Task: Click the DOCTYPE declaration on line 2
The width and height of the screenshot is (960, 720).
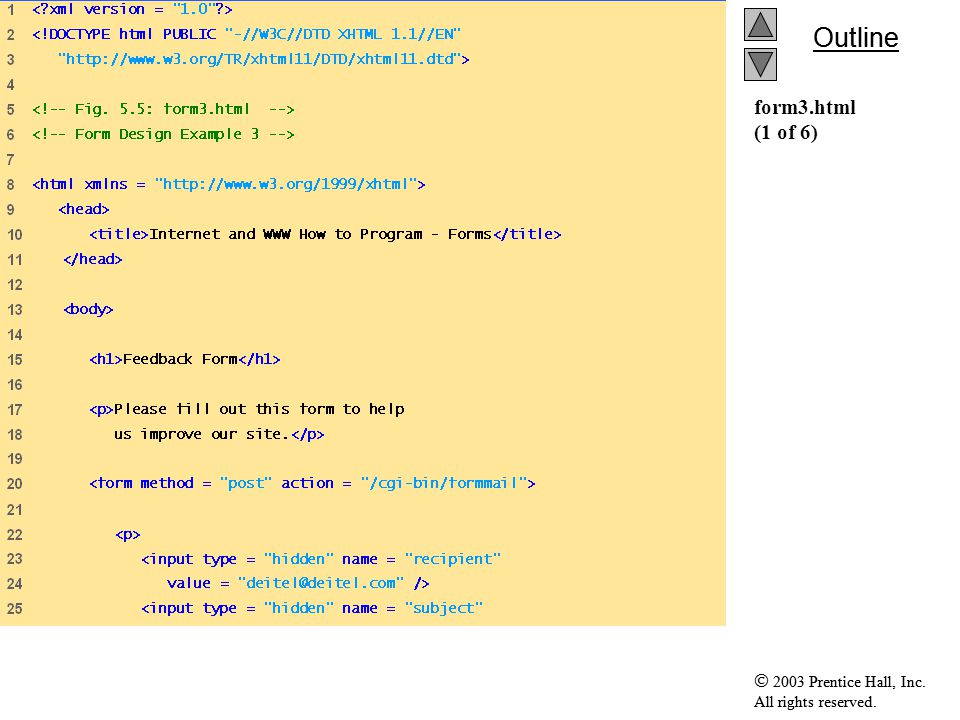Action: pos(246,34)
